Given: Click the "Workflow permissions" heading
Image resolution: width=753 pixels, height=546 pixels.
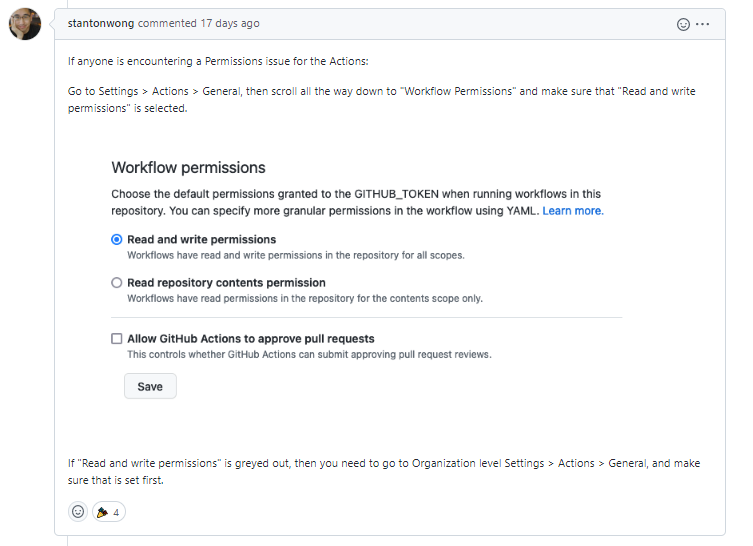Looking at the screenshot, I should tap(188, 168).
